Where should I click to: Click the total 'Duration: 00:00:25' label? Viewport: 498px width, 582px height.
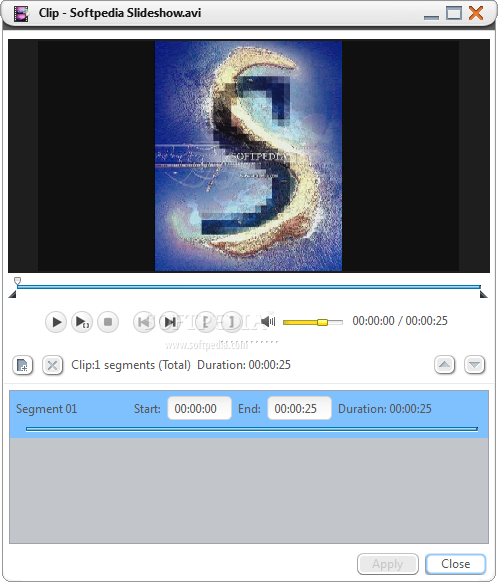[x=244, y=365]
